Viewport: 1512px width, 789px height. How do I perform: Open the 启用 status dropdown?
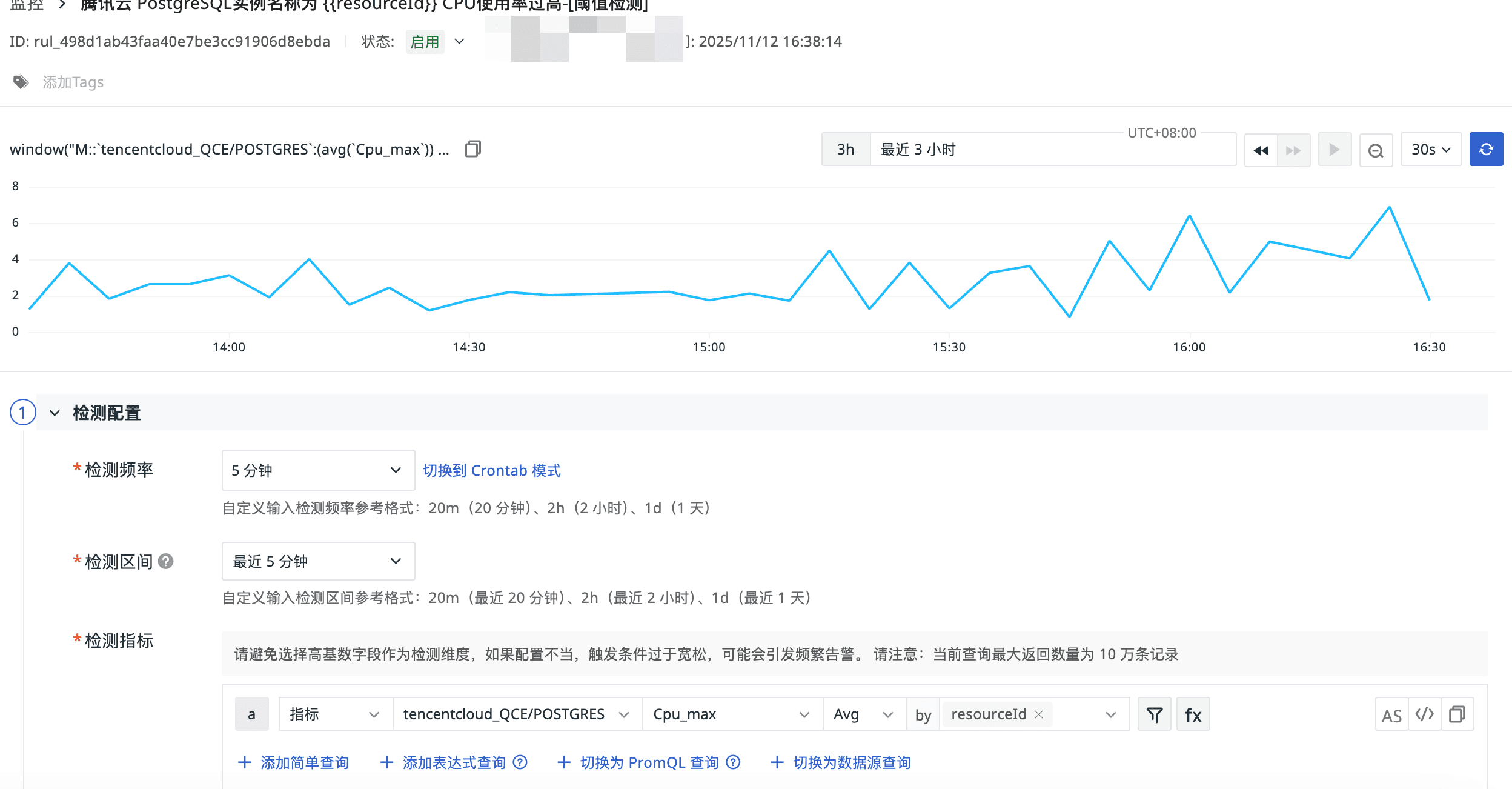[x=459, y=41]
